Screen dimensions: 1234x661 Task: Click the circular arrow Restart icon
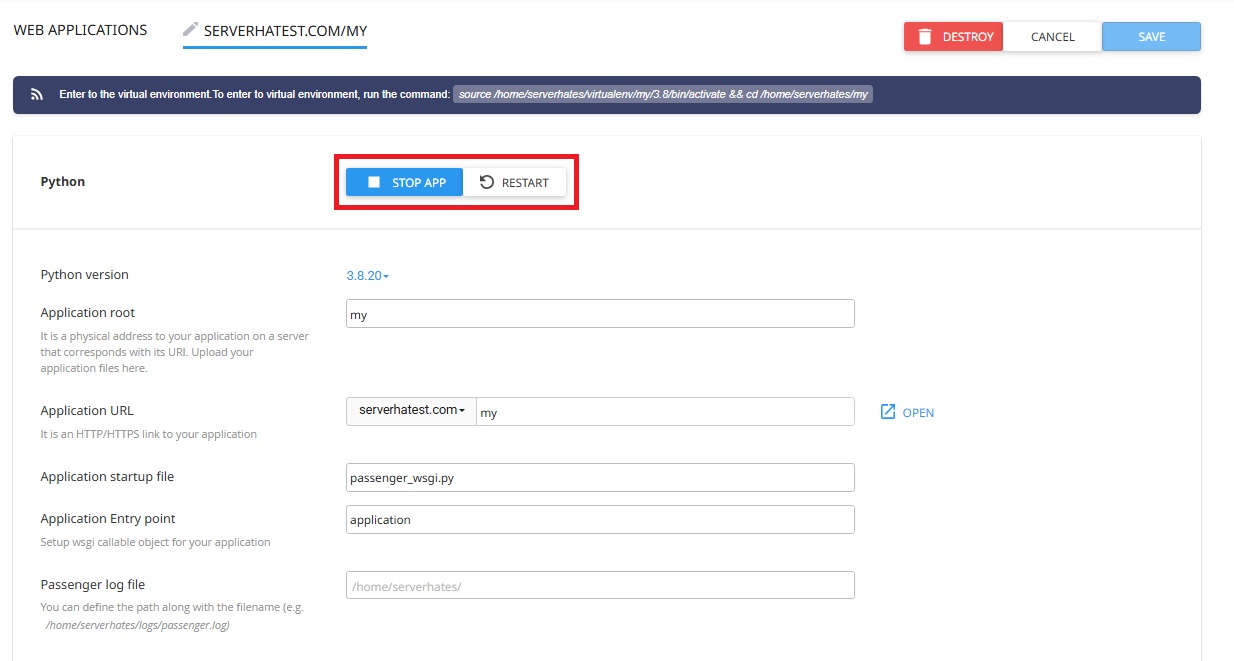click(487, 182)
